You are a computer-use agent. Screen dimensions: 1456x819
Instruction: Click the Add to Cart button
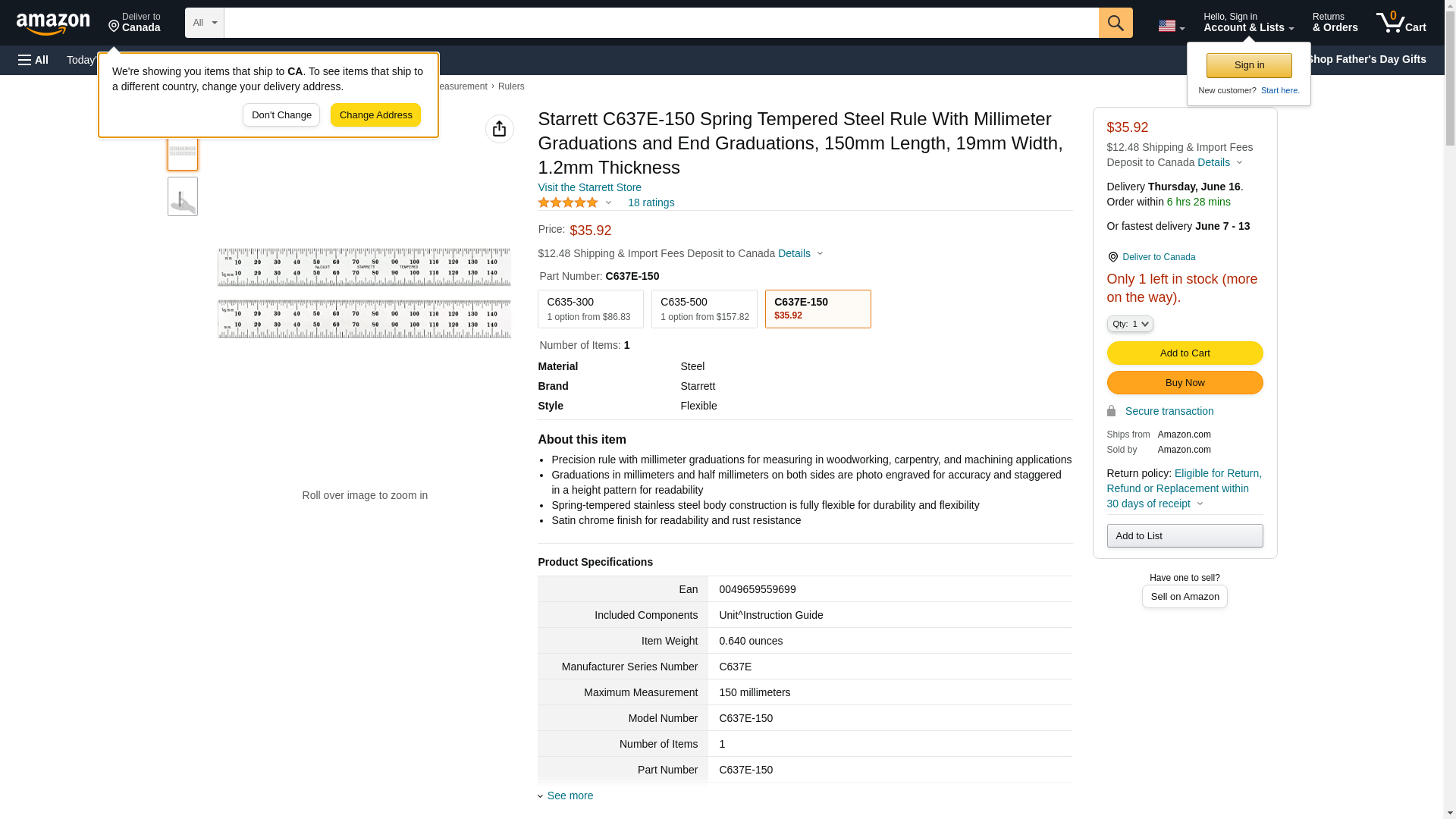(x=1184, y=353)
